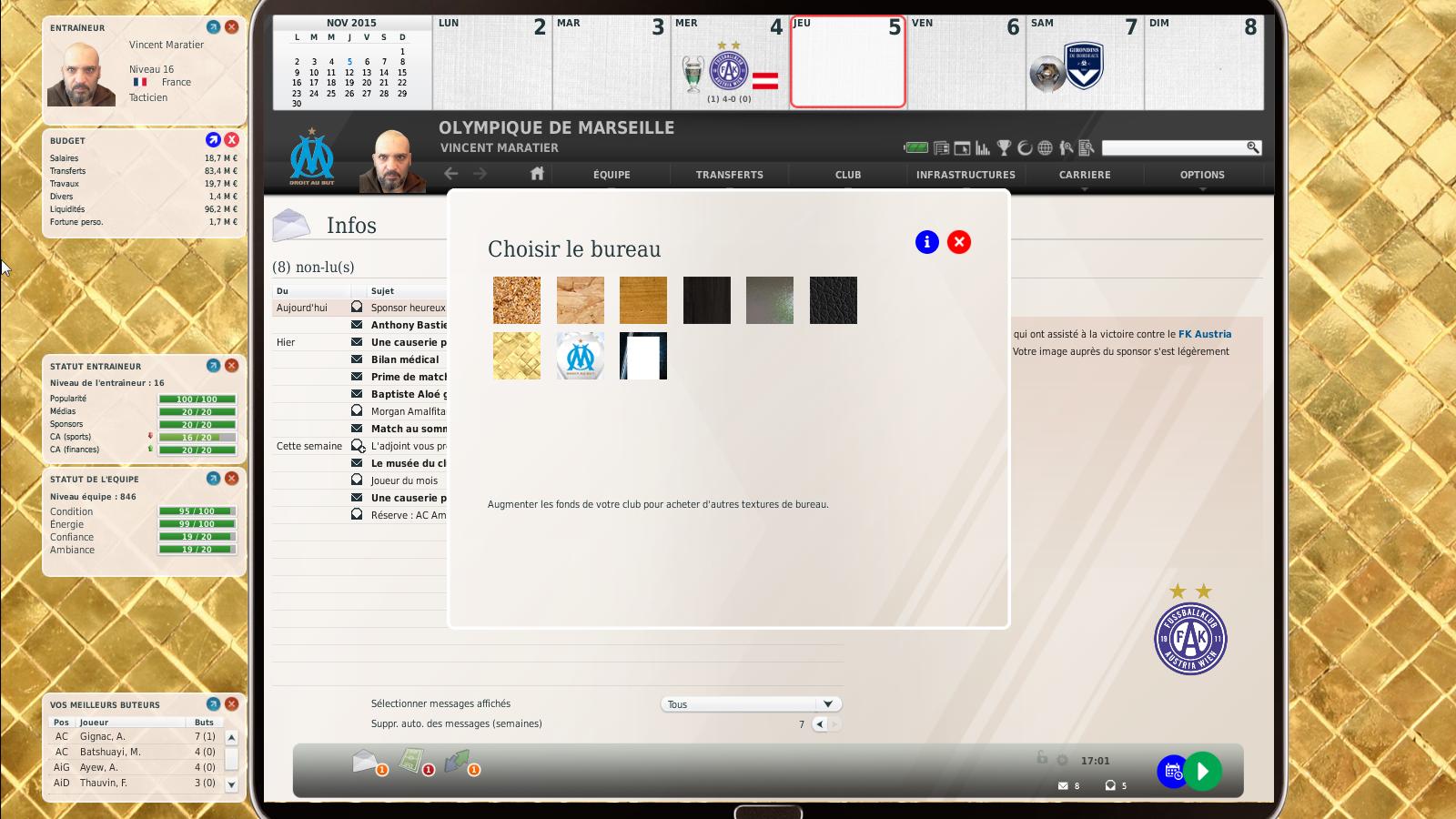Select Saturday 7 Bordeaux match day
Screen dimensions: 1456x819
(1085, 62)
